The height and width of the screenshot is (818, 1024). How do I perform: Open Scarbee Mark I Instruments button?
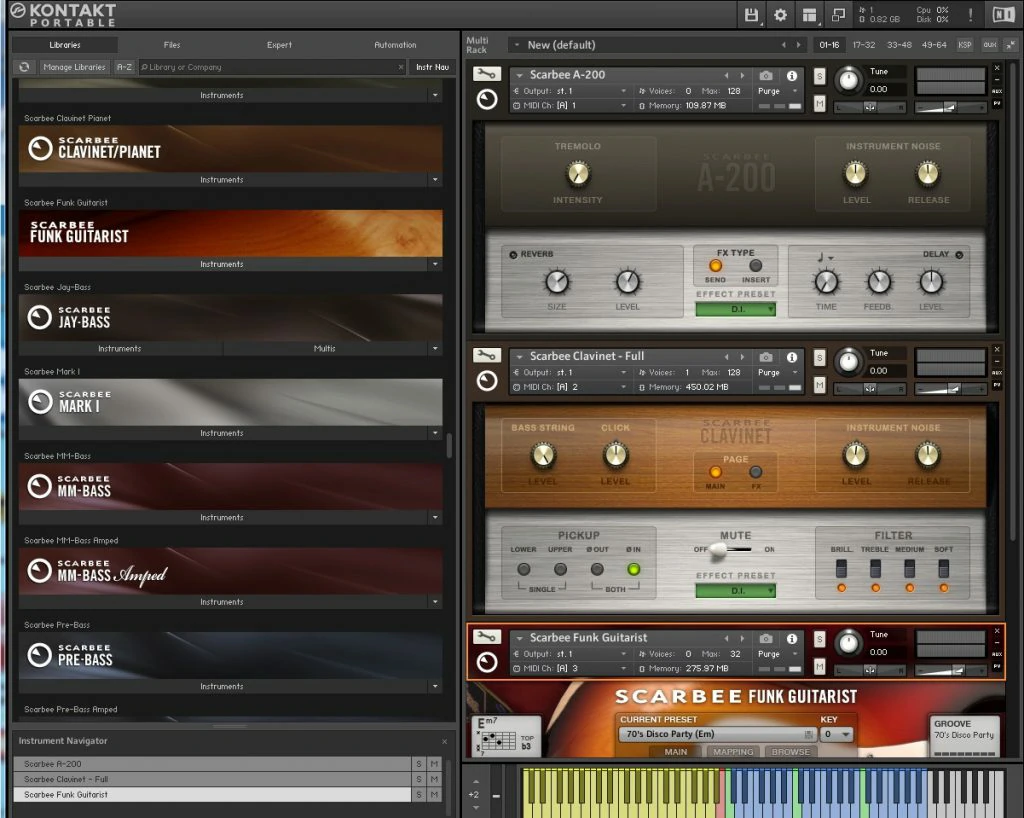coord(222,433)
